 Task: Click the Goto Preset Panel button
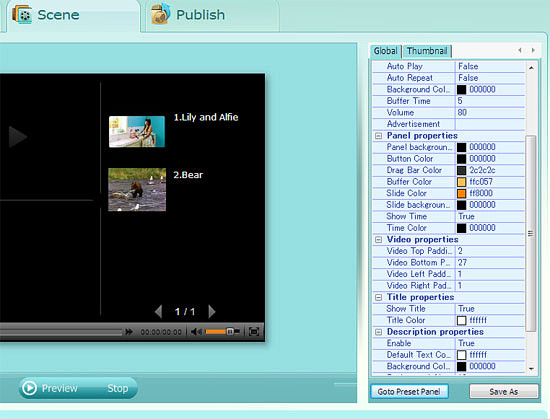pyautogui.click(x=409, y=391)
